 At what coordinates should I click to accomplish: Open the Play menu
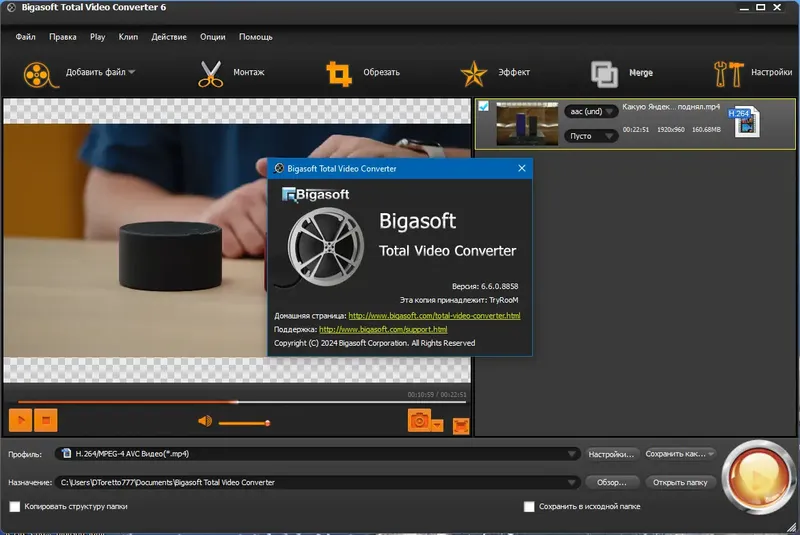point(97,37)
